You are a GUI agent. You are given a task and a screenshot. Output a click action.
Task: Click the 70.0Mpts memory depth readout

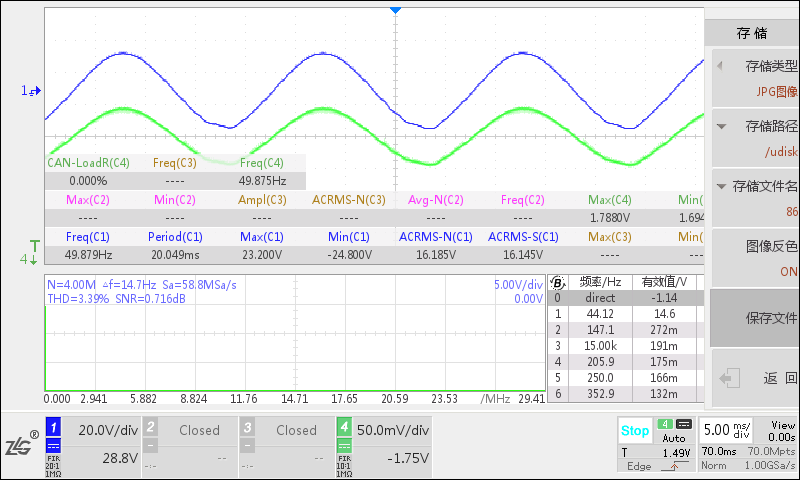[771, 451]
